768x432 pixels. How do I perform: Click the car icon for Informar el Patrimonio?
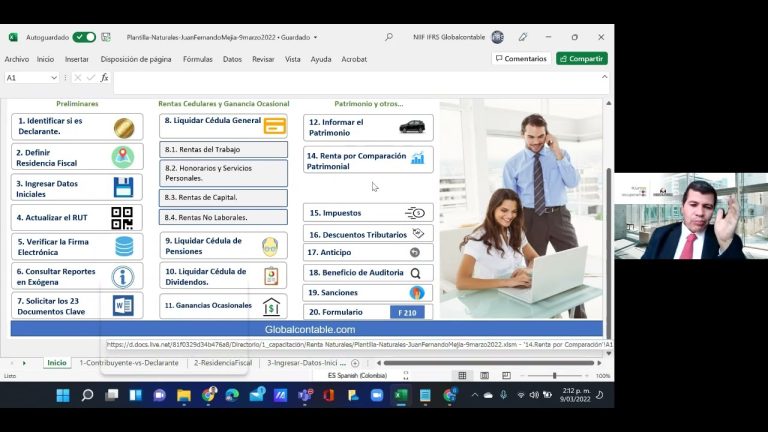click(412, 127)
